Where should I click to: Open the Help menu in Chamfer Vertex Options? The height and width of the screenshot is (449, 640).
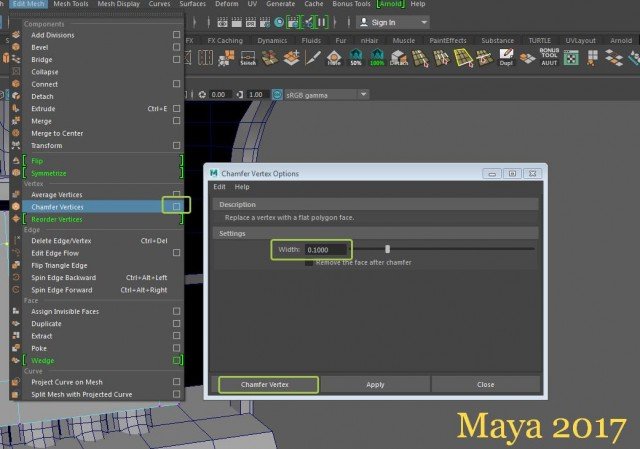point(242,187)
